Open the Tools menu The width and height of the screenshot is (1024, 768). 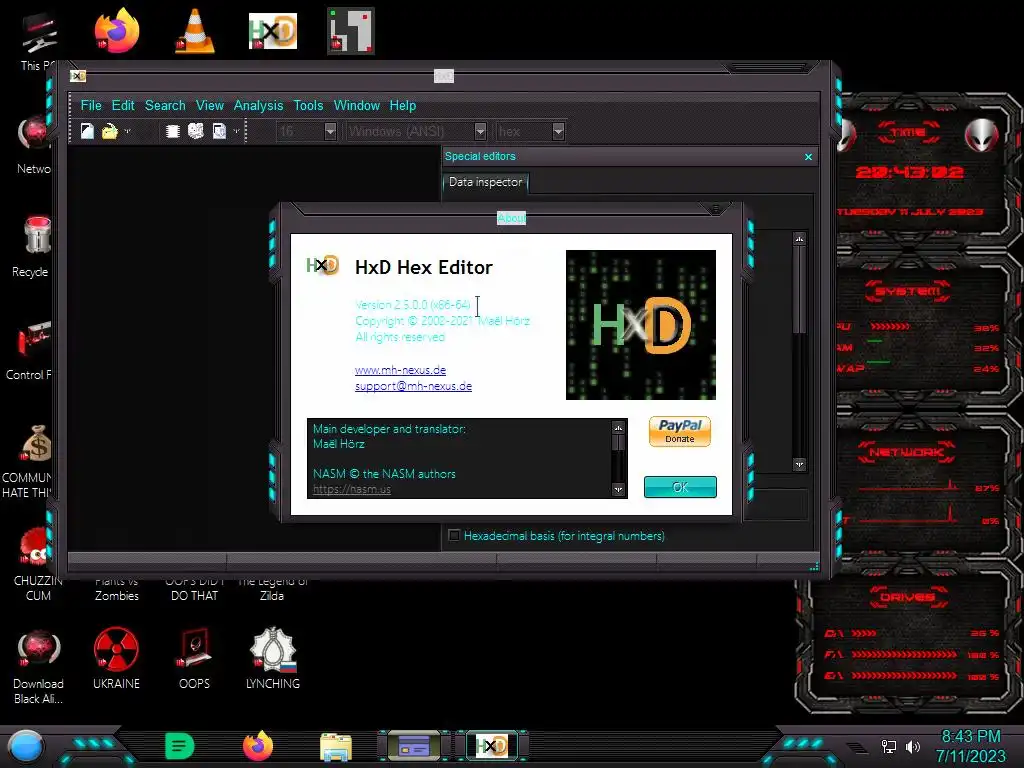point(308,105)
